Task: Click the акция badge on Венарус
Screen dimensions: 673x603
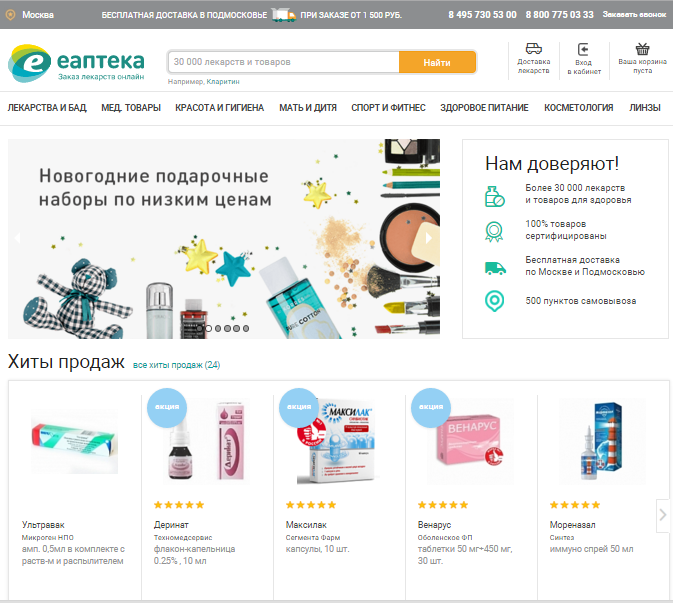Action: coord(431,408)
